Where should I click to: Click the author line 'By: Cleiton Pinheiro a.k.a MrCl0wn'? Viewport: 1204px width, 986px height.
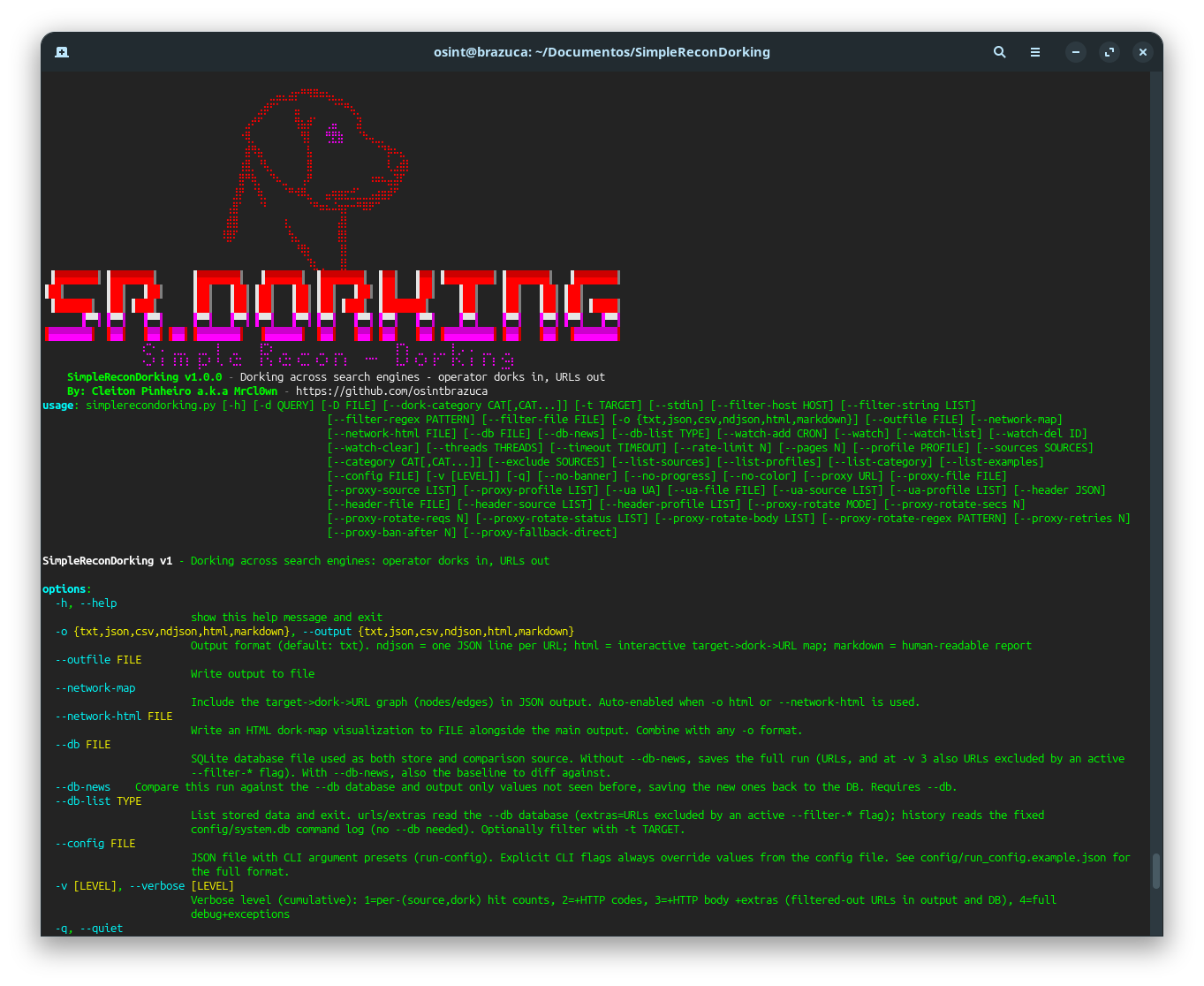pyautogui.click(x=172, y=391)
